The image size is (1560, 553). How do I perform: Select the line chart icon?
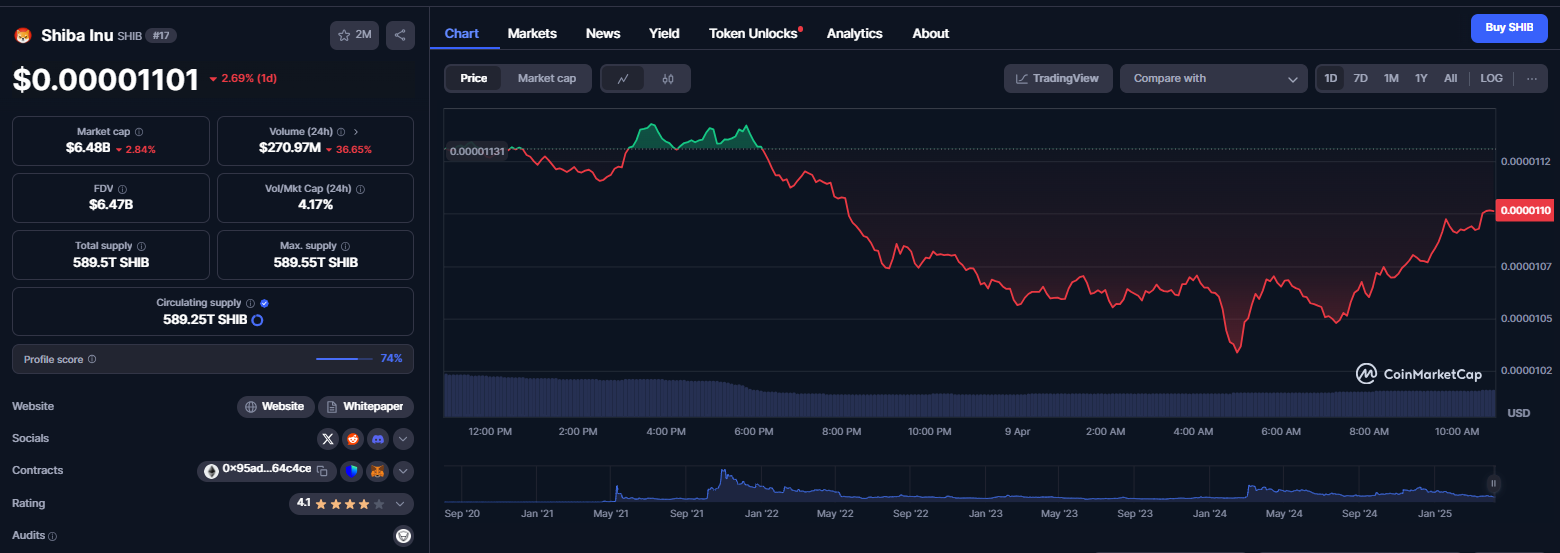[x=623, y=78]
